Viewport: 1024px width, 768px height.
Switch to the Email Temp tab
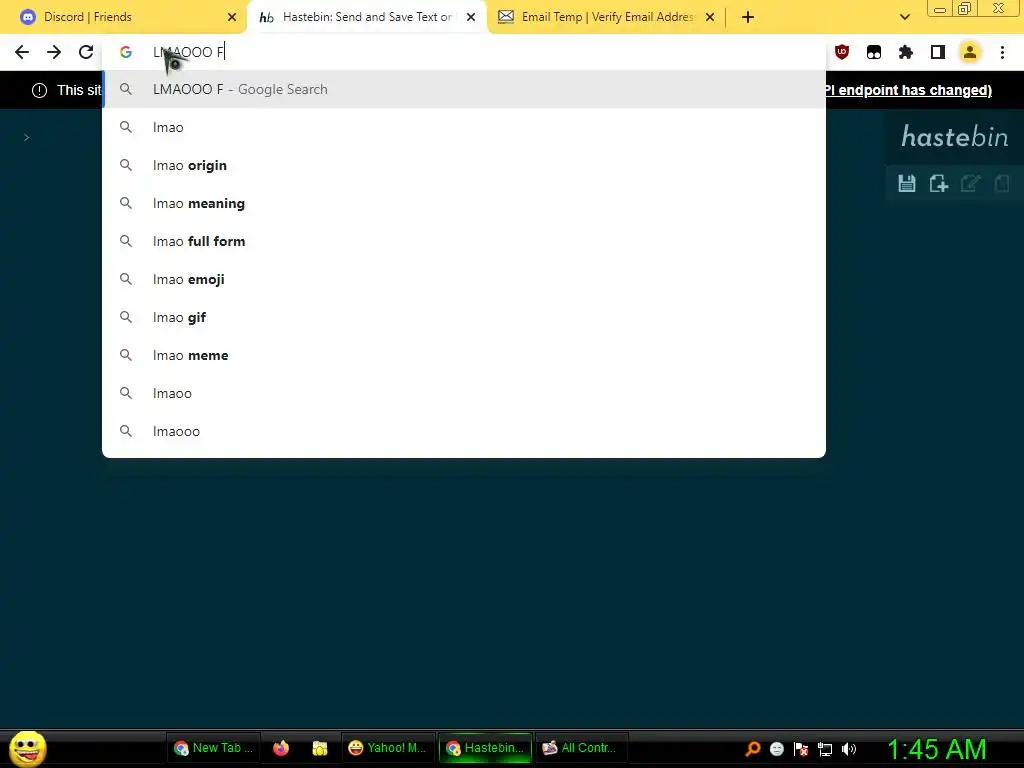606,17
